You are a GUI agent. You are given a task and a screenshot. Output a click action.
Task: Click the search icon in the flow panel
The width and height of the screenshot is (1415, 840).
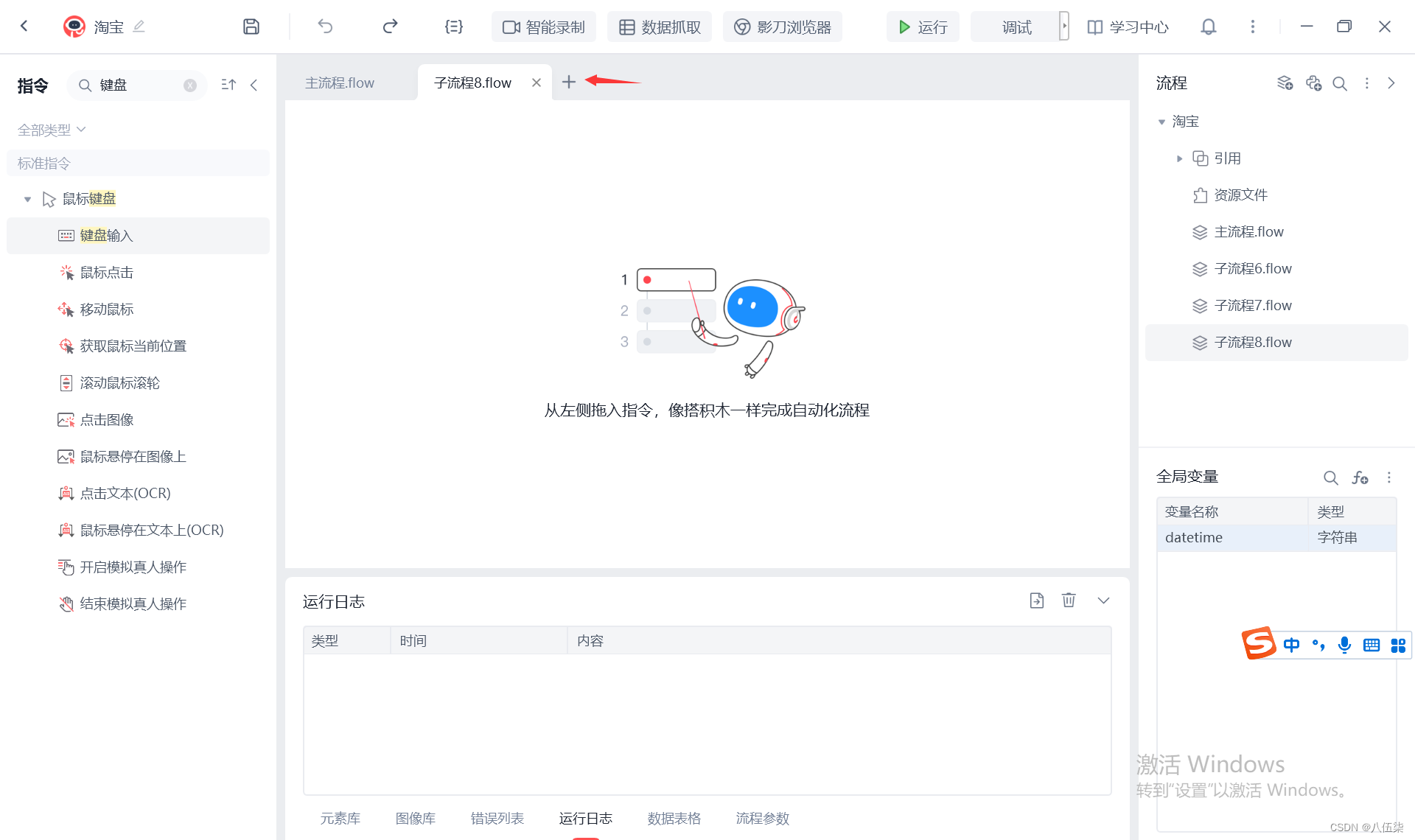click(x=1340, y=83)
